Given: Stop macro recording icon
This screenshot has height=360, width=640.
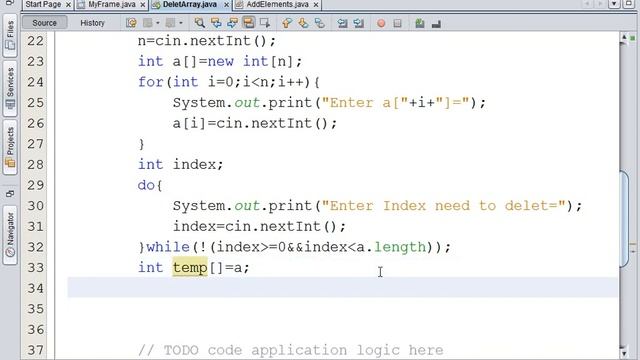Looking at the screenshot, I should coord(397,23).
